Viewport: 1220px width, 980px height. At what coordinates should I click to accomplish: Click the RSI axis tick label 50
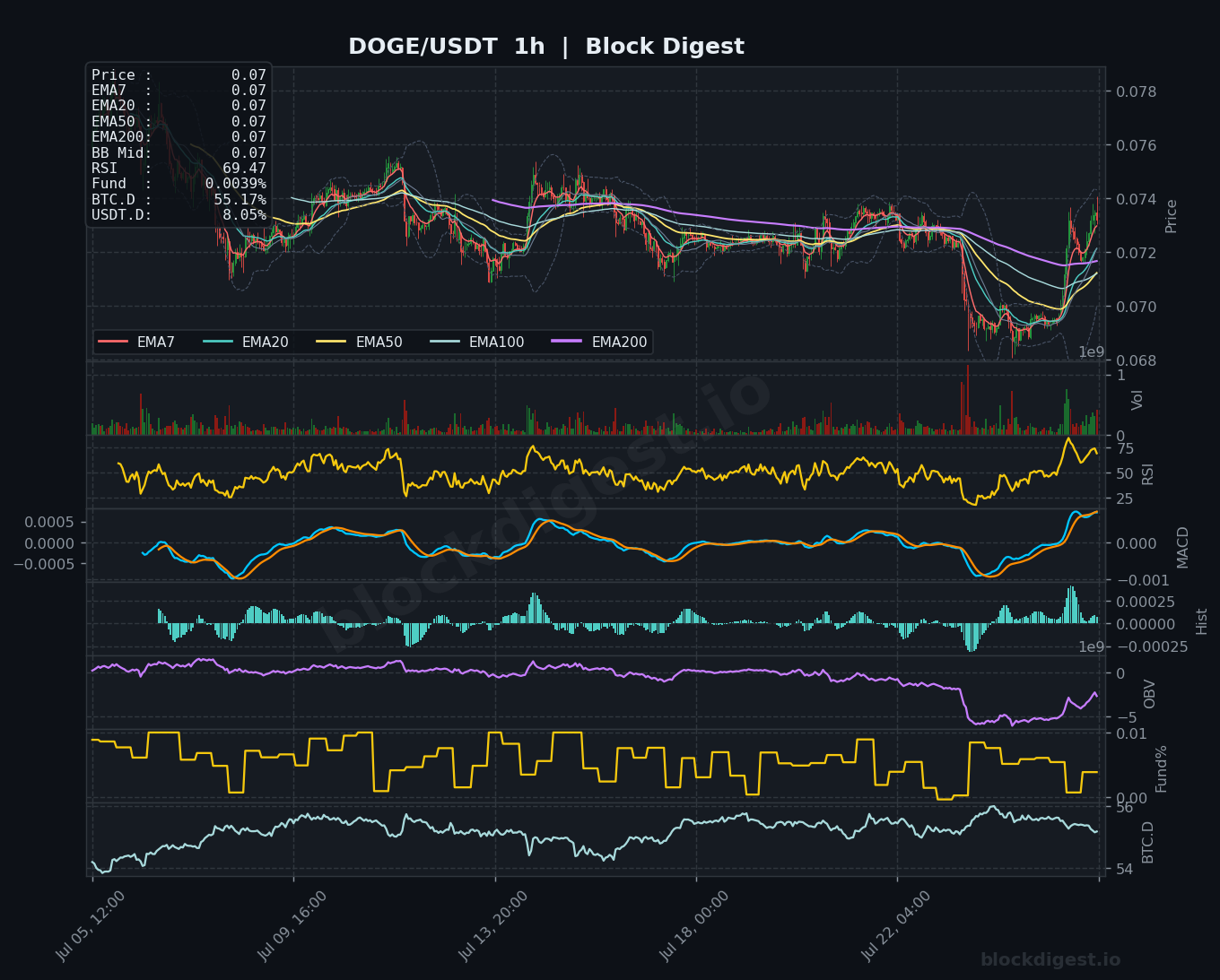coord(1125,473)
